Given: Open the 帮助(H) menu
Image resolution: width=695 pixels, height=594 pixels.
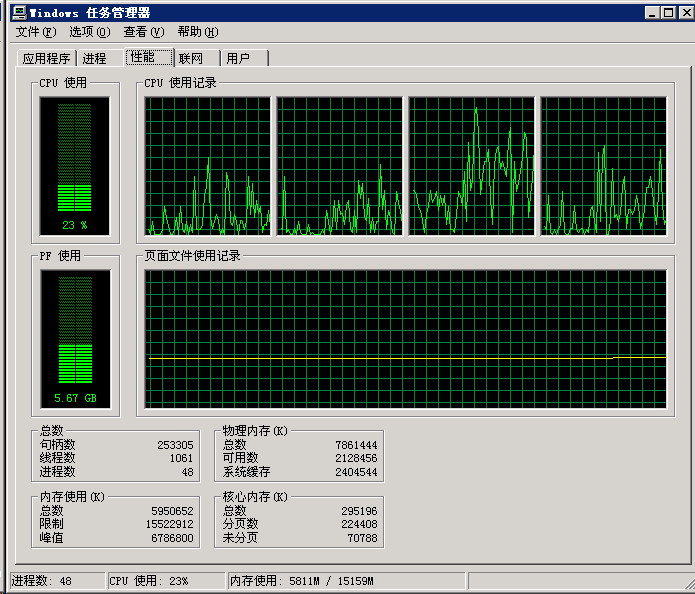Looking at the screenshot, I should [198, 32].
